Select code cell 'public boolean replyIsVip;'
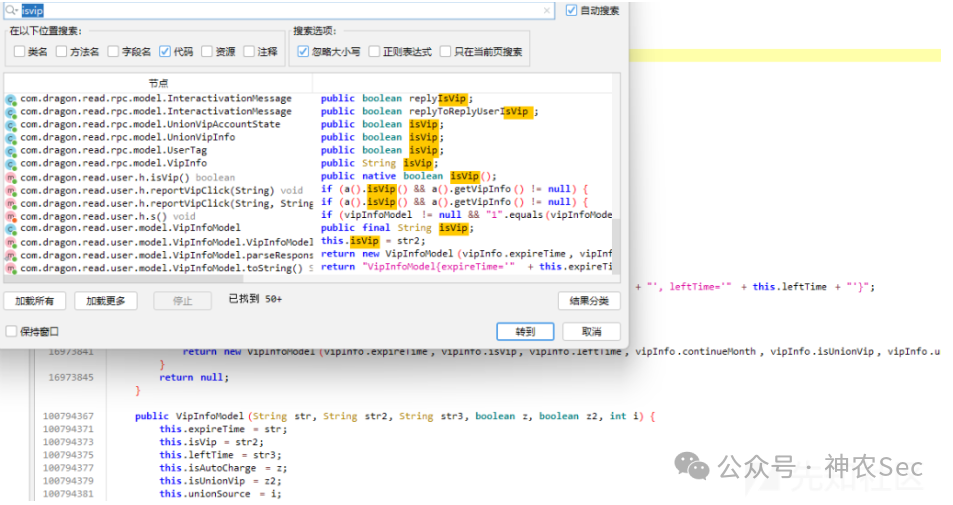953x505 pixels. (397, 98)
